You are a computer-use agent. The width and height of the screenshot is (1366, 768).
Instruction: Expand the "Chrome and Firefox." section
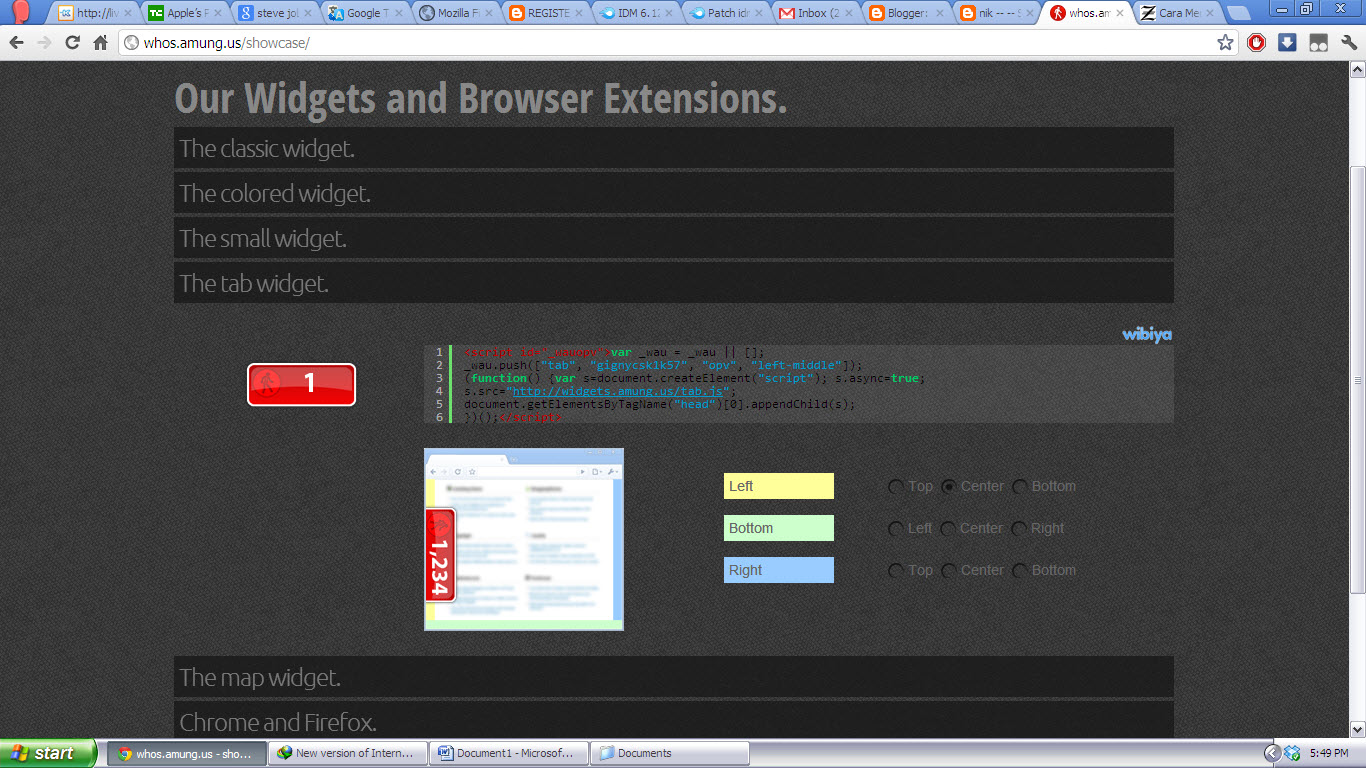(673, 720)
